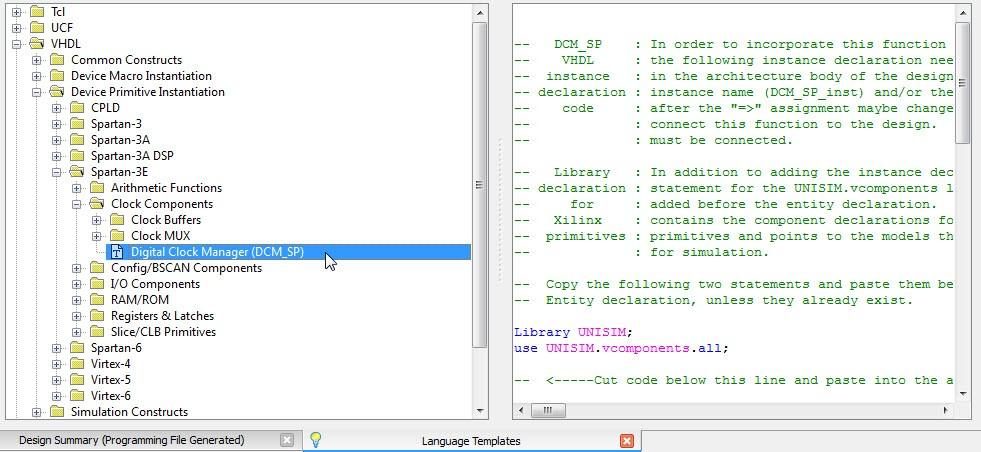Select the I/O Components label
The image size is (981, 452).
156,284
